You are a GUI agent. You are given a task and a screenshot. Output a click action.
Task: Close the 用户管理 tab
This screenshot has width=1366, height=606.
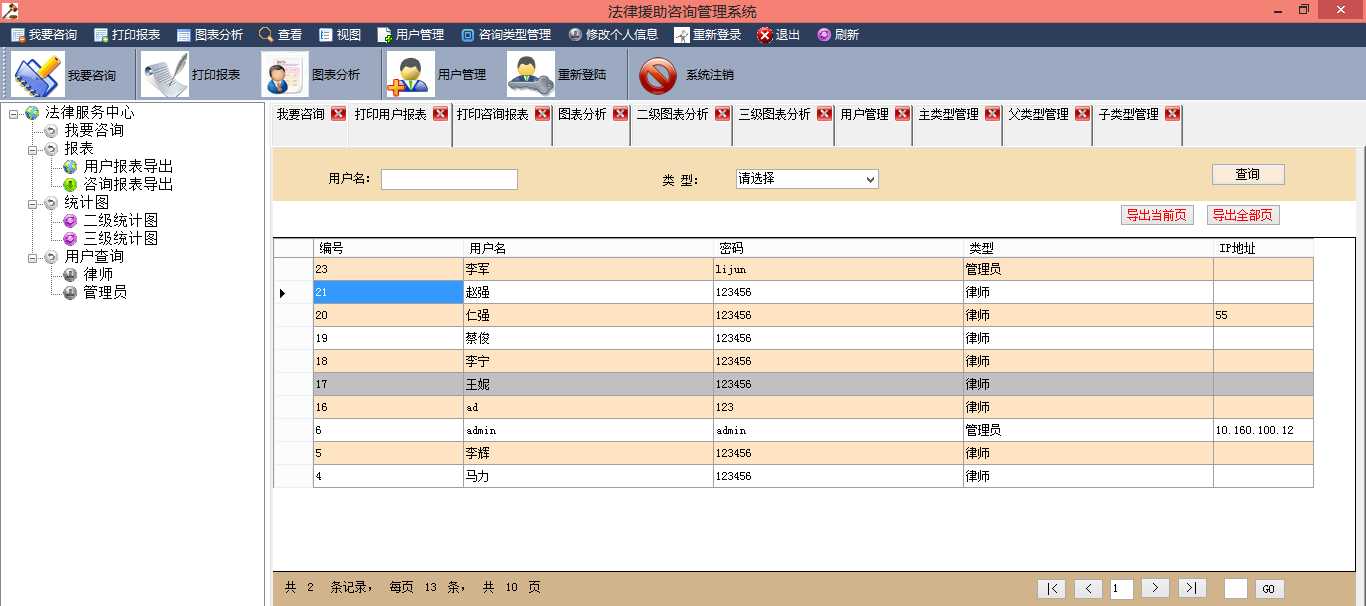(903, 114)
